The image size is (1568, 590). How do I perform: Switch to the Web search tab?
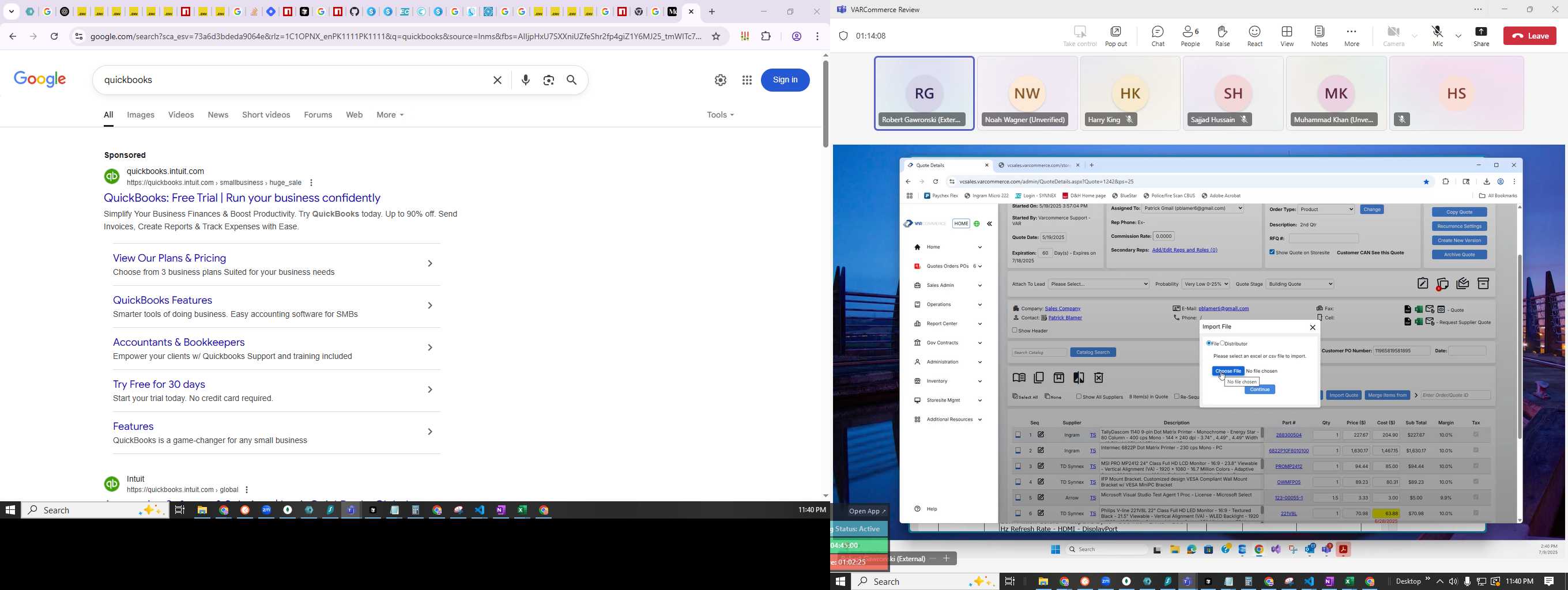355,115
